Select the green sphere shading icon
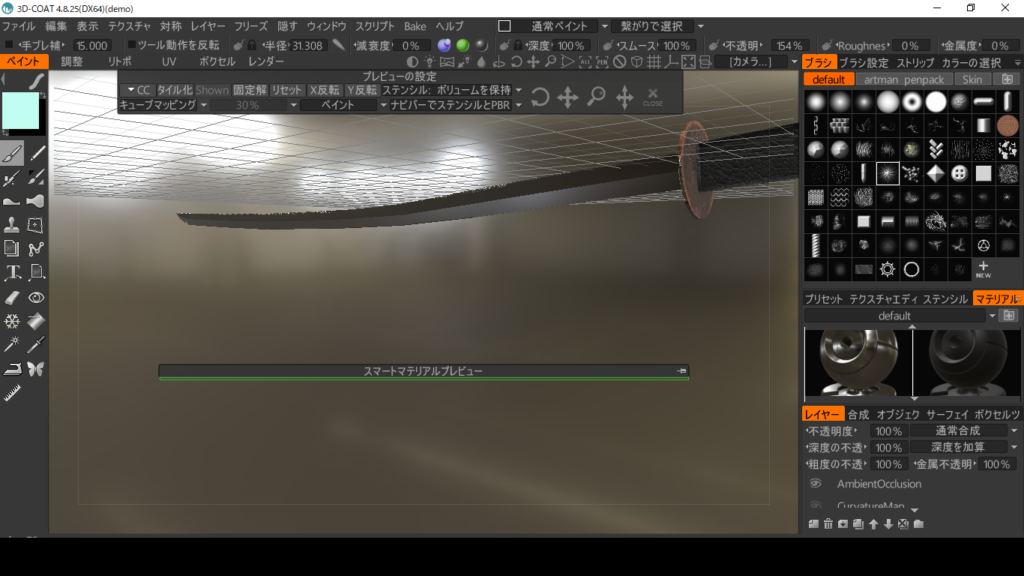The image size is (1024, 576). click(x=462, y=46)
